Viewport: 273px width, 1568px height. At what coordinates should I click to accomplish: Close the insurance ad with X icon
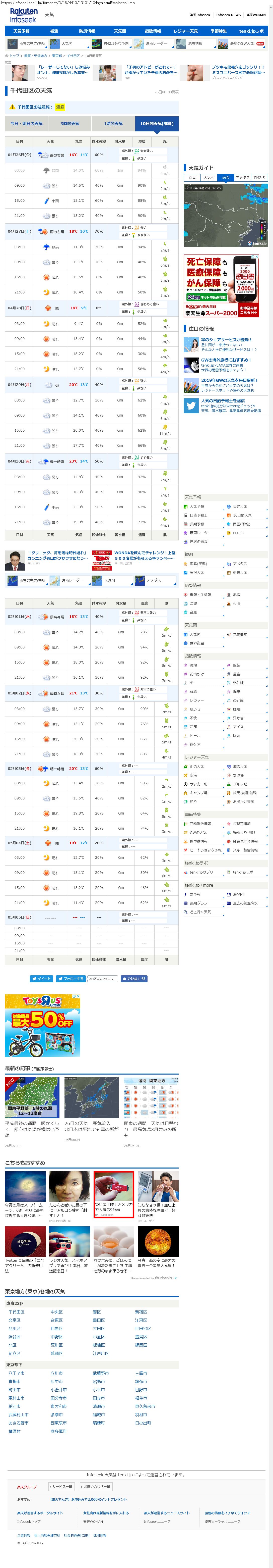(x=257, y=257)
